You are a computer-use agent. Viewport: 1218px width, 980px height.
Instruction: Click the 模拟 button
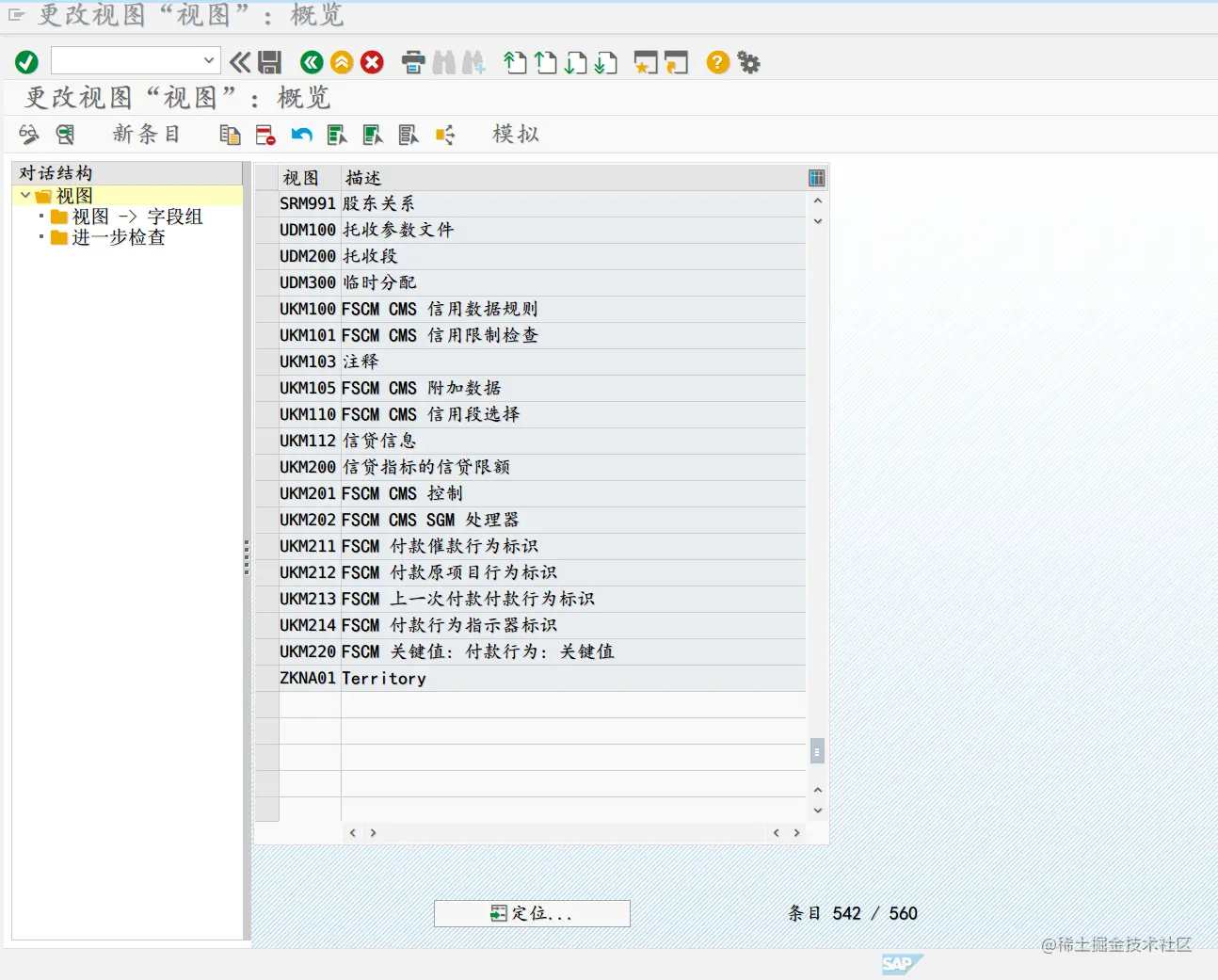516,134
